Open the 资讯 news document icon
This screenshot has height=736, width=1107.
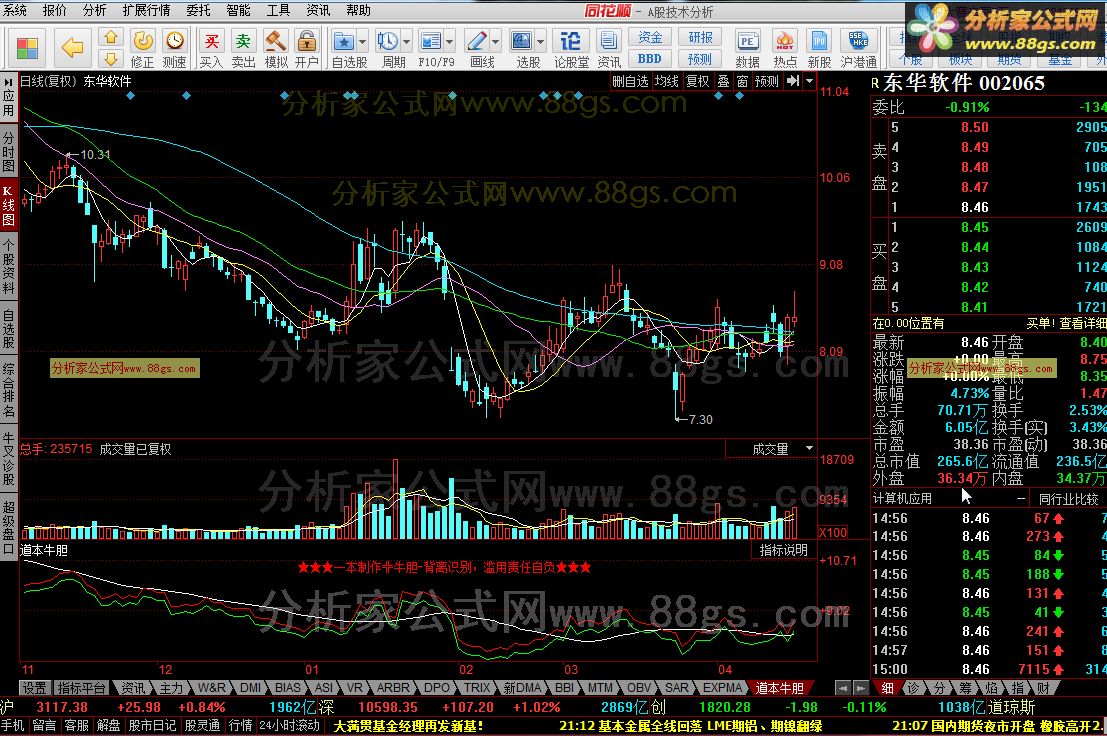(608, 41)
